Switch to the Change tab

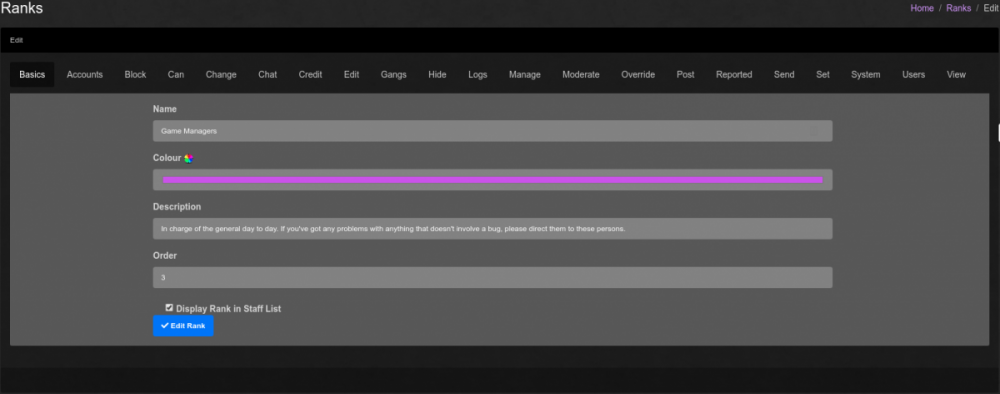(221, 75)
